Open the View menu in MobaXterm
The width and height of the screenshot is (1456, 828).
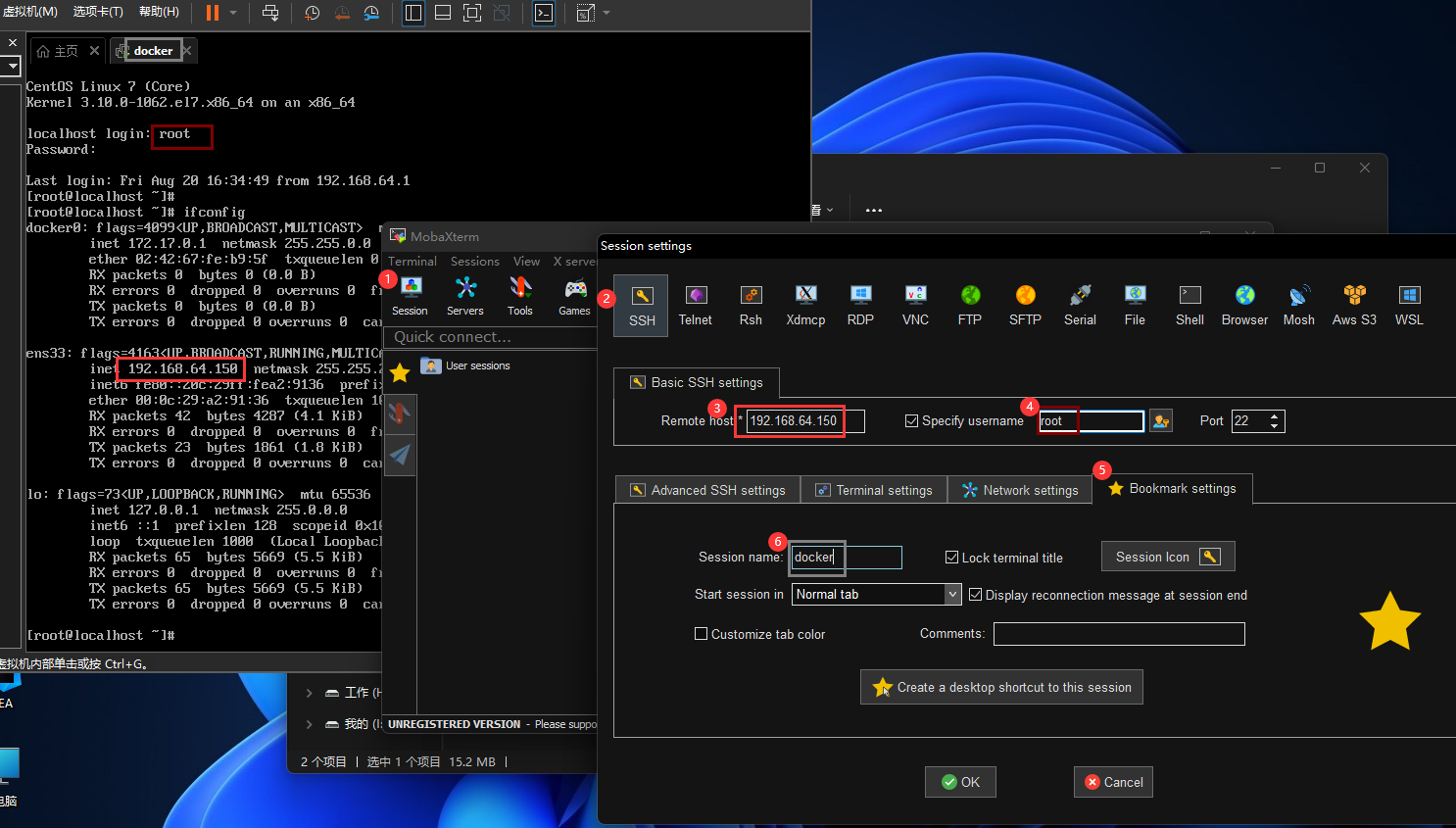(x=526, y=262)
